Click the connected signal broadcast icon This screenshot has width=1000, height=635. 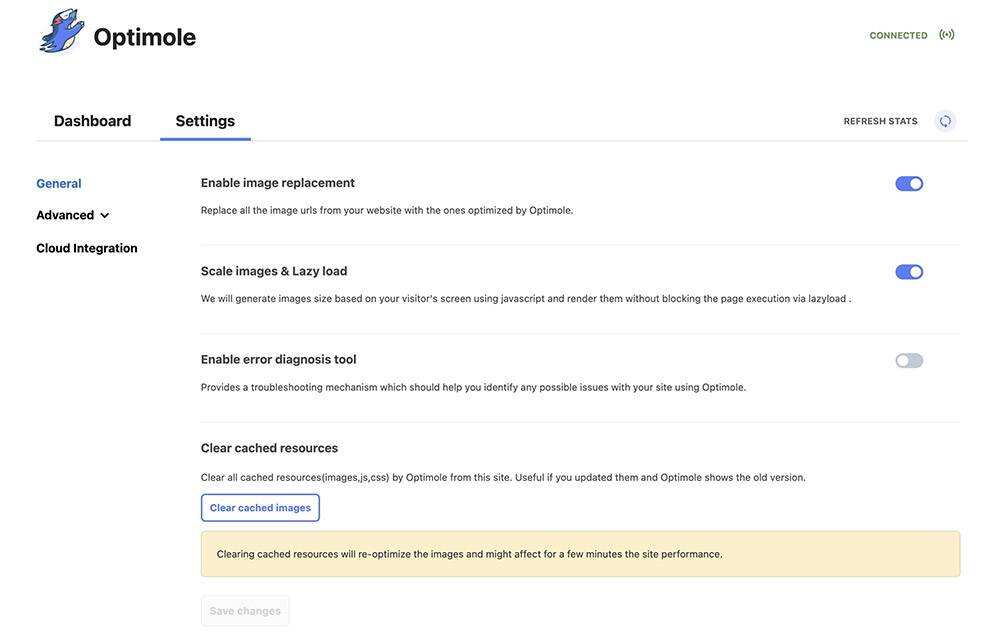pos(947,35)
